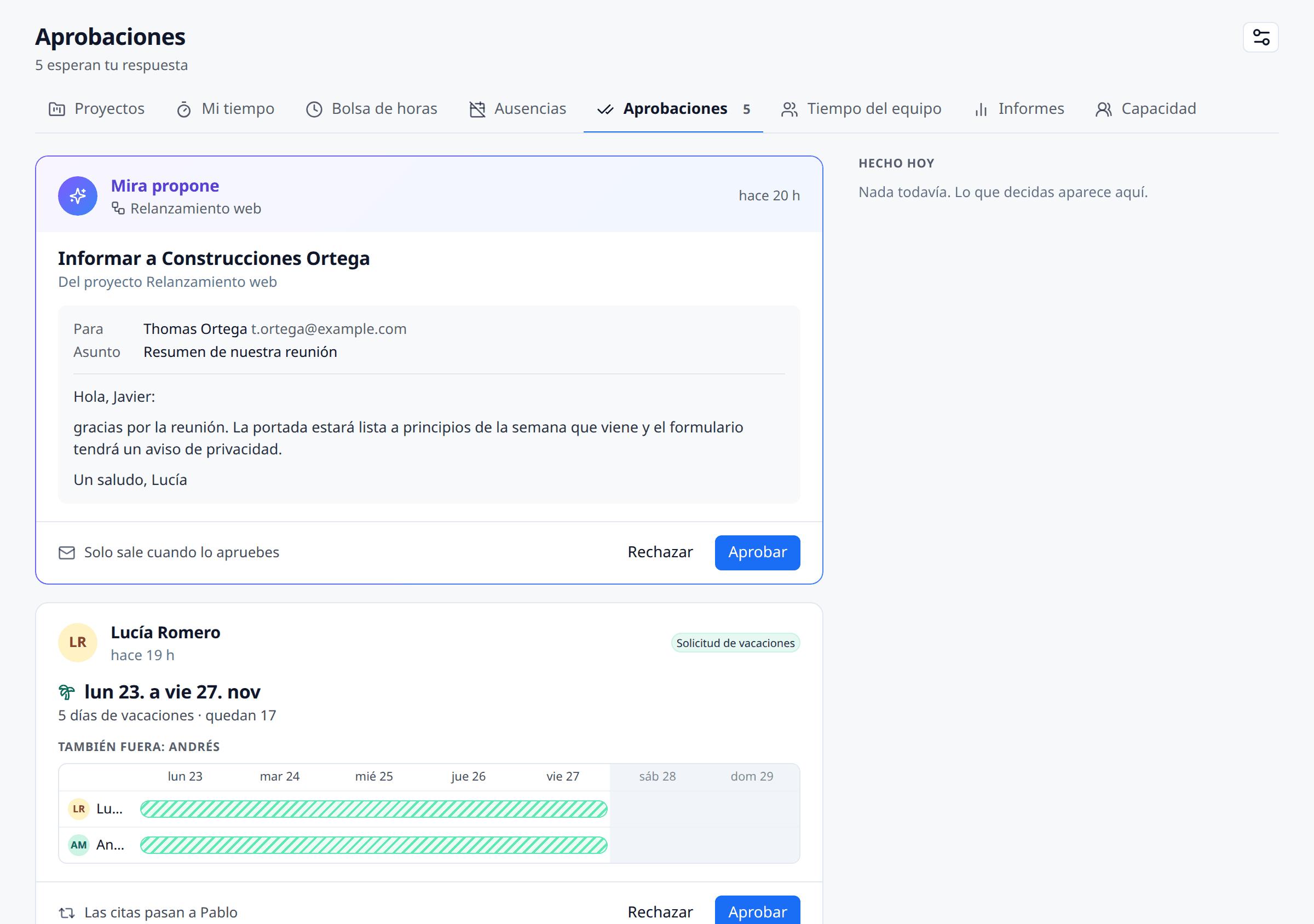This screenshot has height=924, width=1314.
Task: Click the Proyectos folder icon
Action: (56, 109)
